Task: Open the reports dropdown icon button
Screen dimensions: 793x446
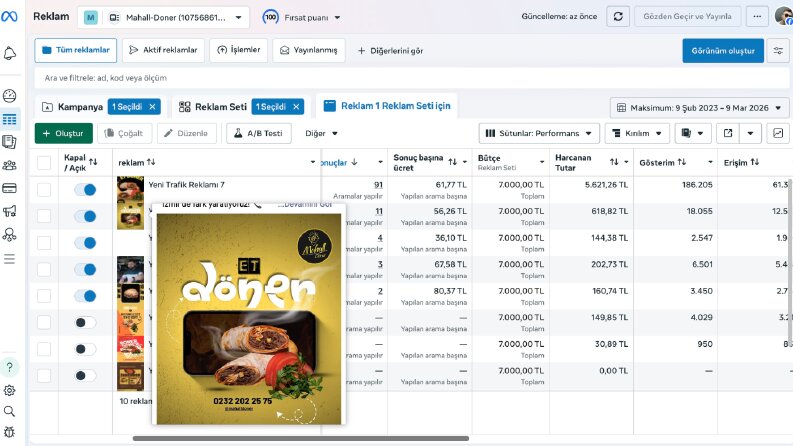Action: 692,133
